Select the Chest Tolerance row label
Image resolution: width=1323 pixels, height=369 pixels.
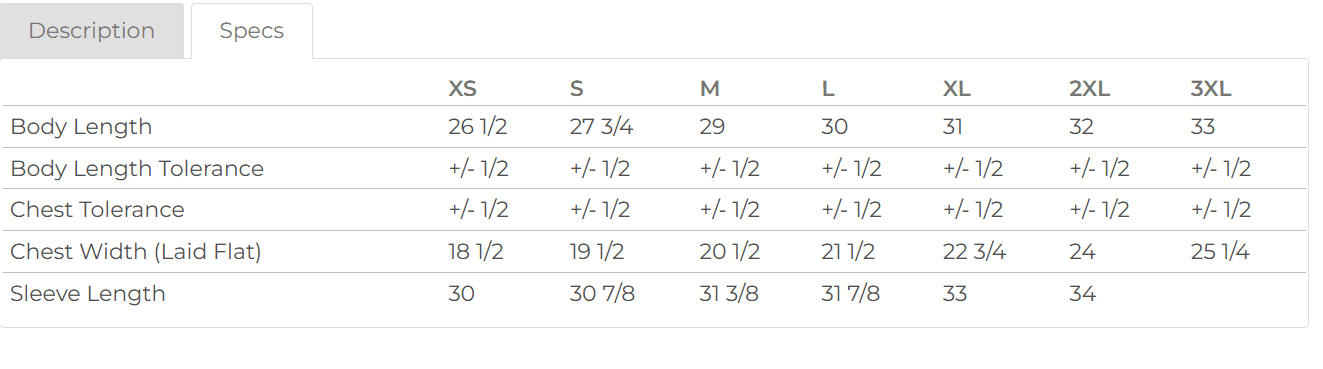click(97, 210)
